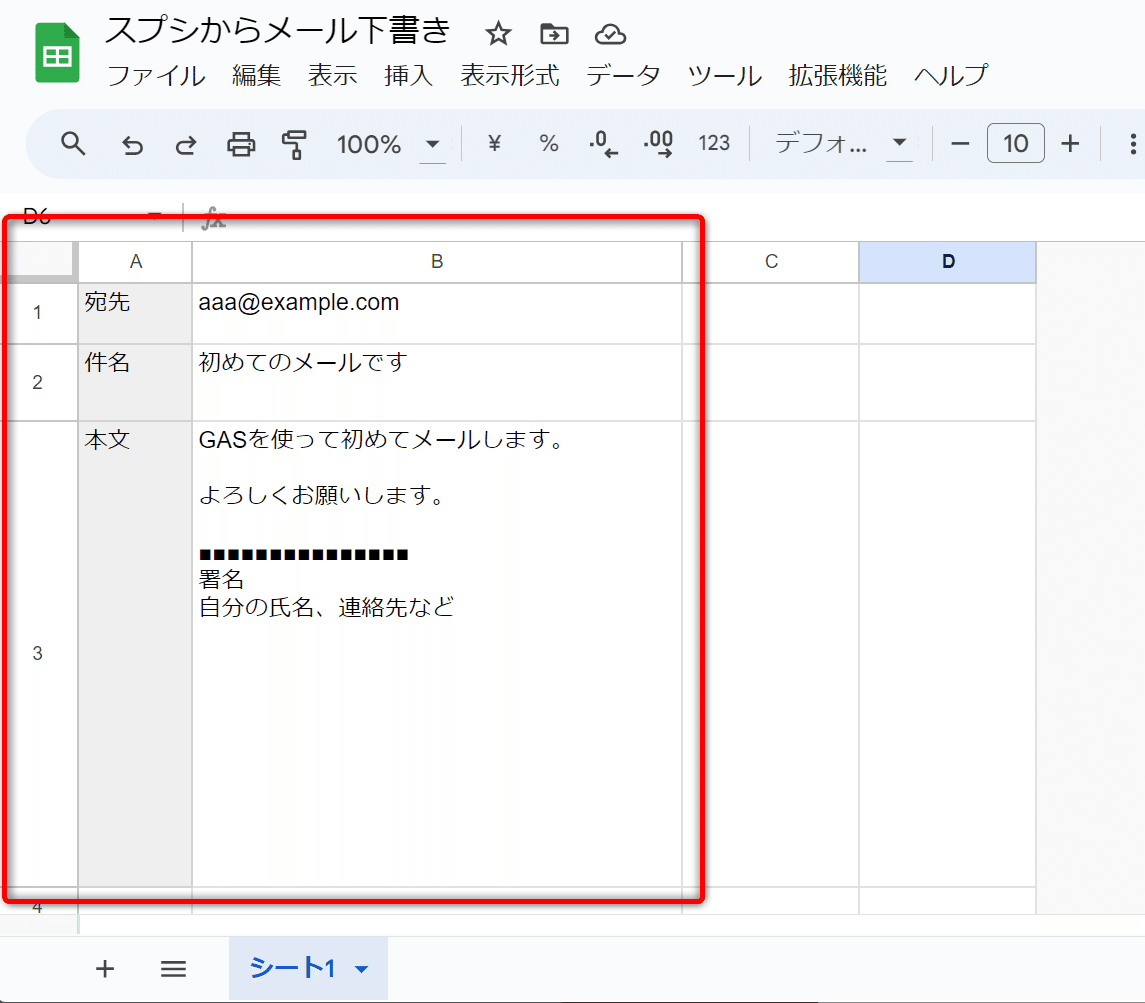
Task: Open the 123 number formats menu
Action: pyautogui.click(x=713, y=143)
